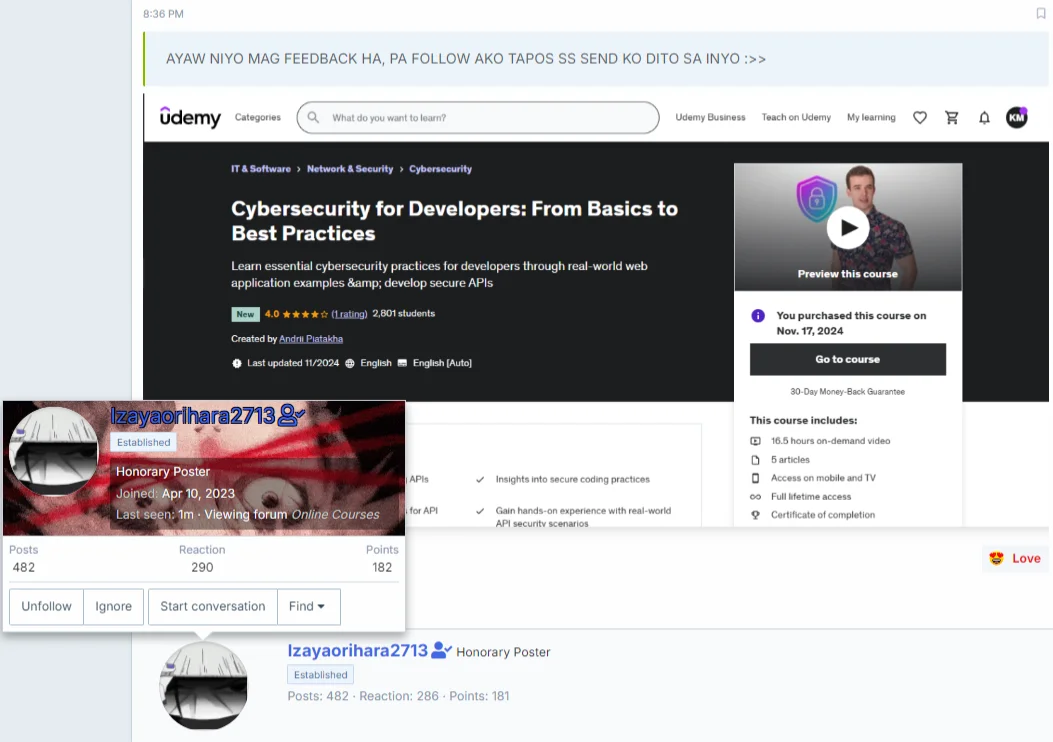
Task: Click the follow-status icon beside lower username
Action: [441, 650]
